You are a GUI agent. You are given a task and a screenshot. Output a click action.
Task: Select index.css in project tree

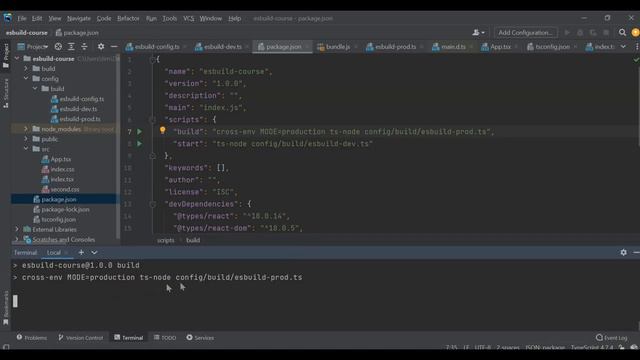[x=62, y=169]
